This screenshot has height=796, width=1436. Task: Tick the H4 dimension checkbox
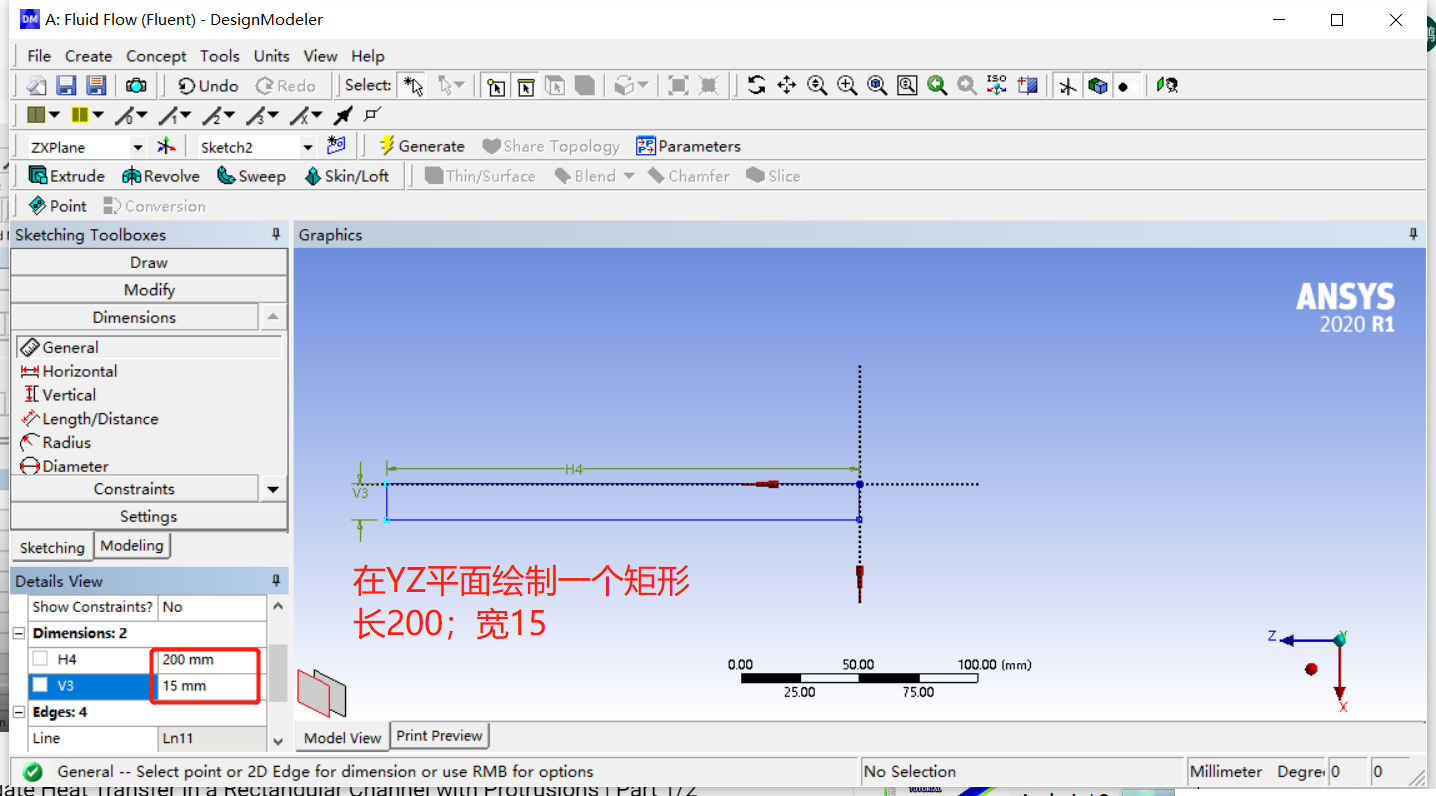coord(40,659)
